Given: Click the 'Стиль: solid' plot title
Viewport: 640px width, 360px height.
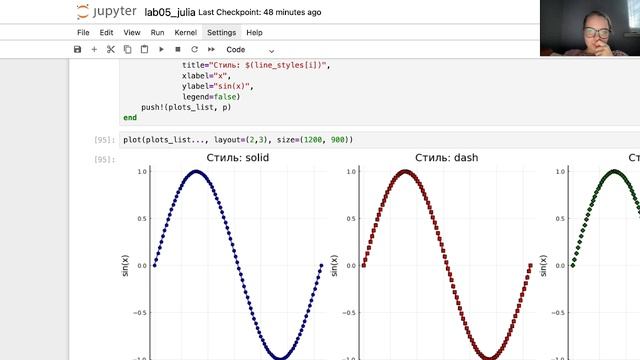Looking at the screenshot, I should pos(238,158).
